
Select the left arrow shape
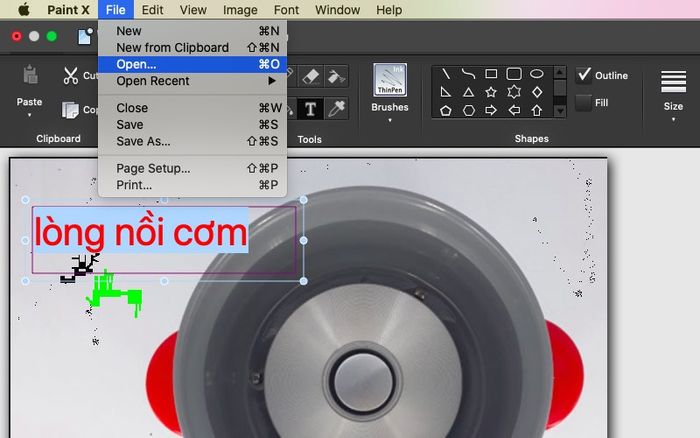click(x=514, y=110)
